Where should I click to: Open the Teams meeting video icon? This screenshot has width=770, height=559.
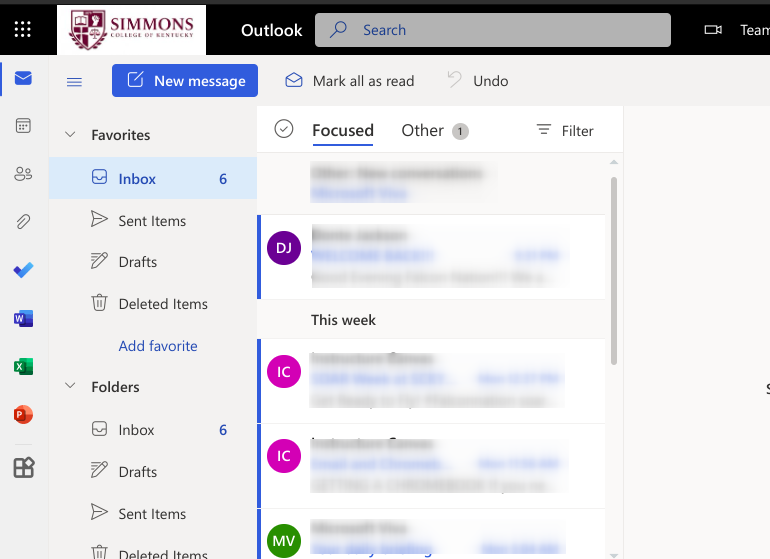pyautogui.click(x=713, y=30)
